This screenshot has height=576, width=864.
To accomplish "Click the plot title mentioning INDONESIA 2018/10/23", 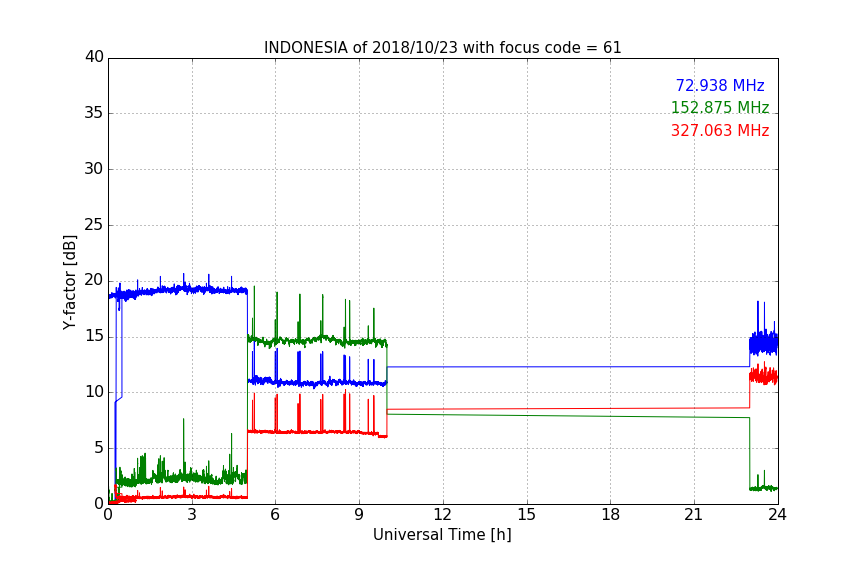I will click(442, 48).
